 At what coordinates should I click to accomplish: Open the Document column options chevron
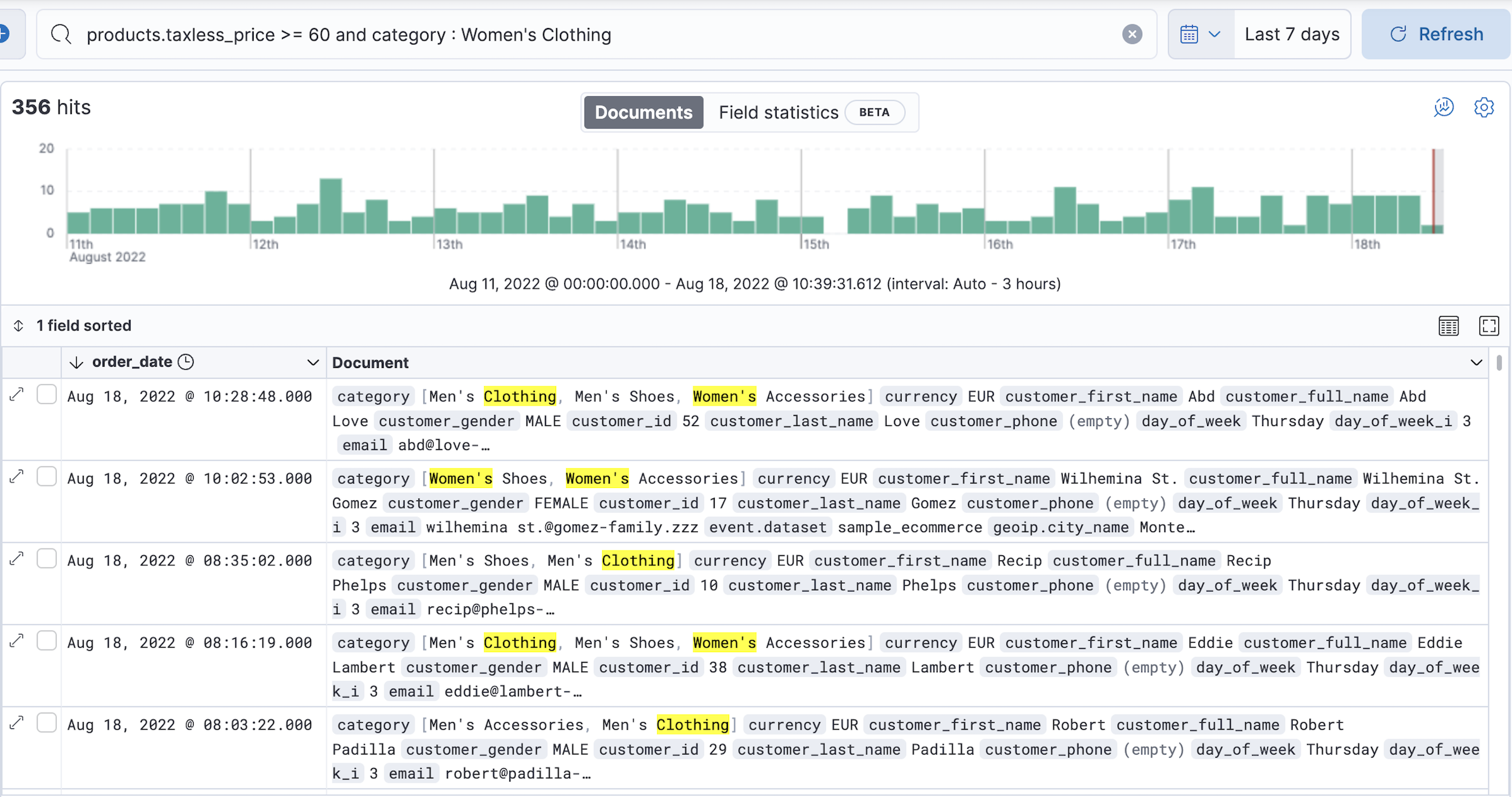(x=1476, y=363)
